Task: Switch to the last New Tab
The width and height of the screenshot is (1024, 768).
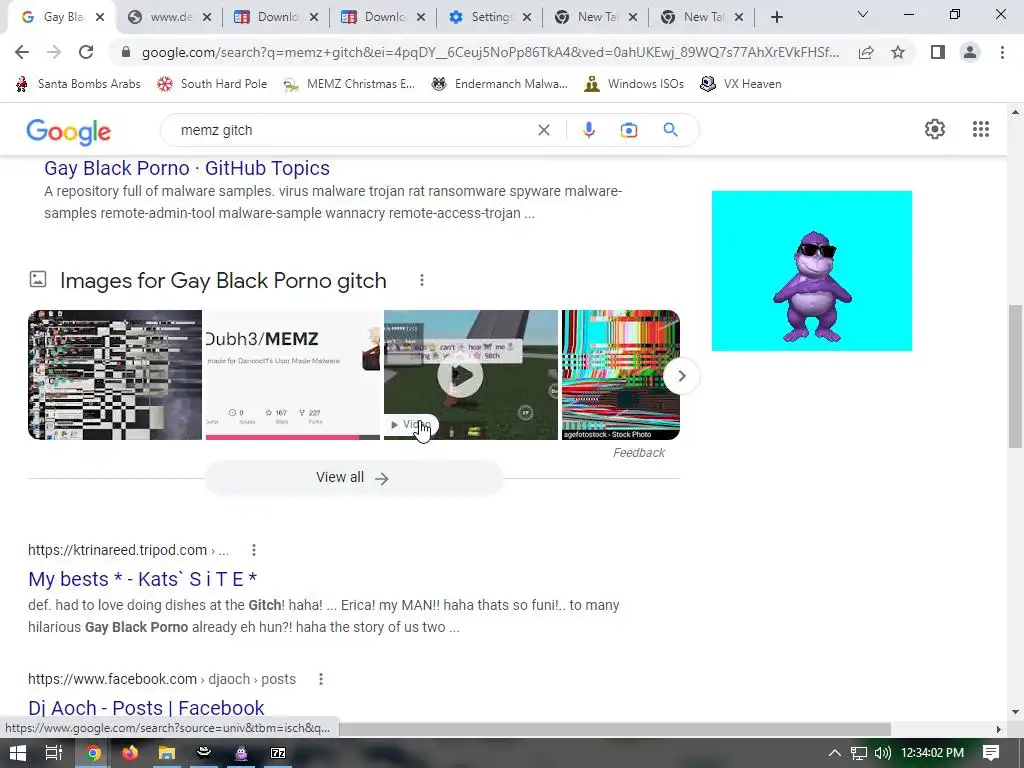Action: pyautogui.click(x=701, y=18)
